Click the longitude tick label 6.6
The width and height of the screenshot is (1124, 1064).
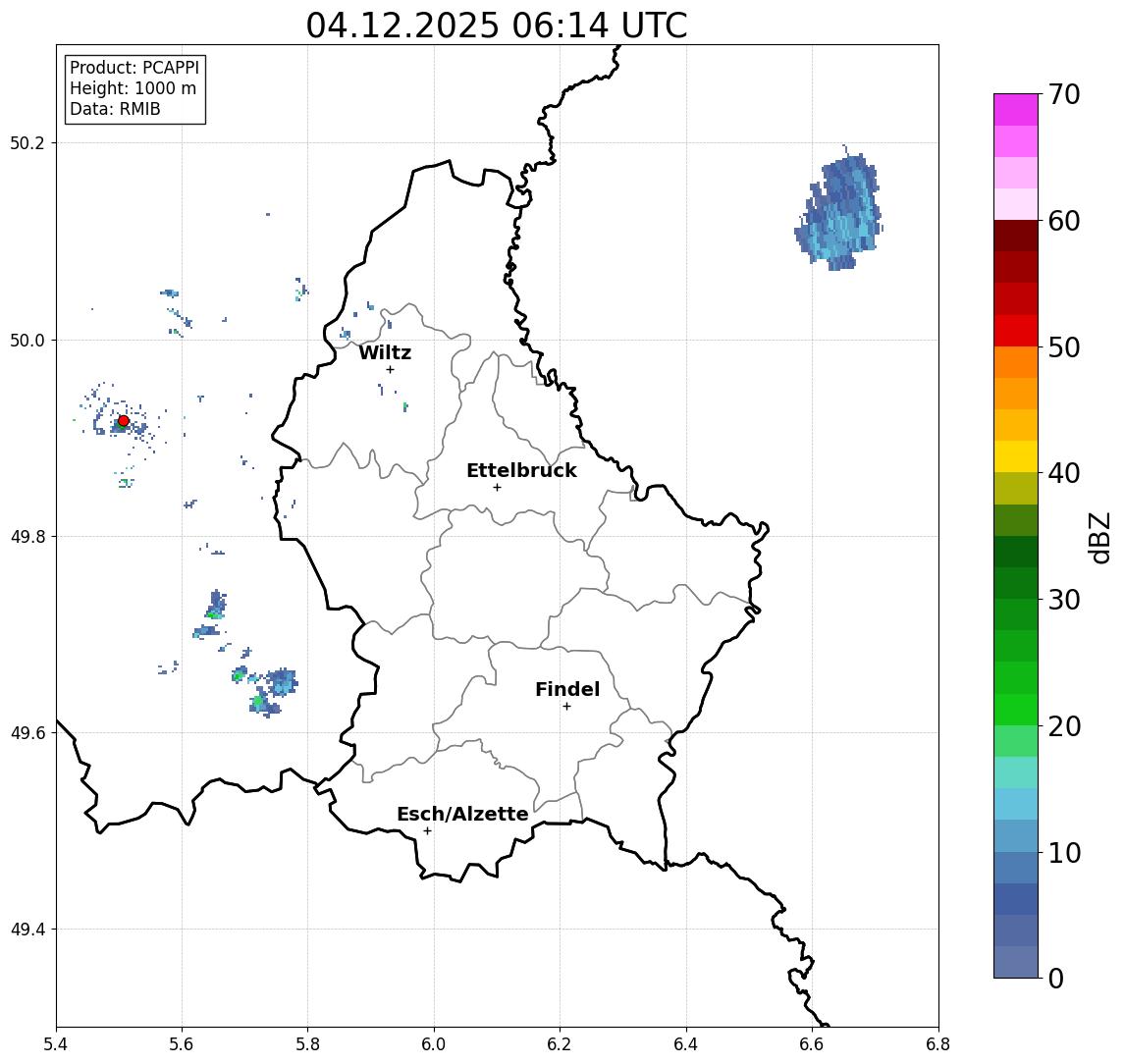tap(812, 1044)
